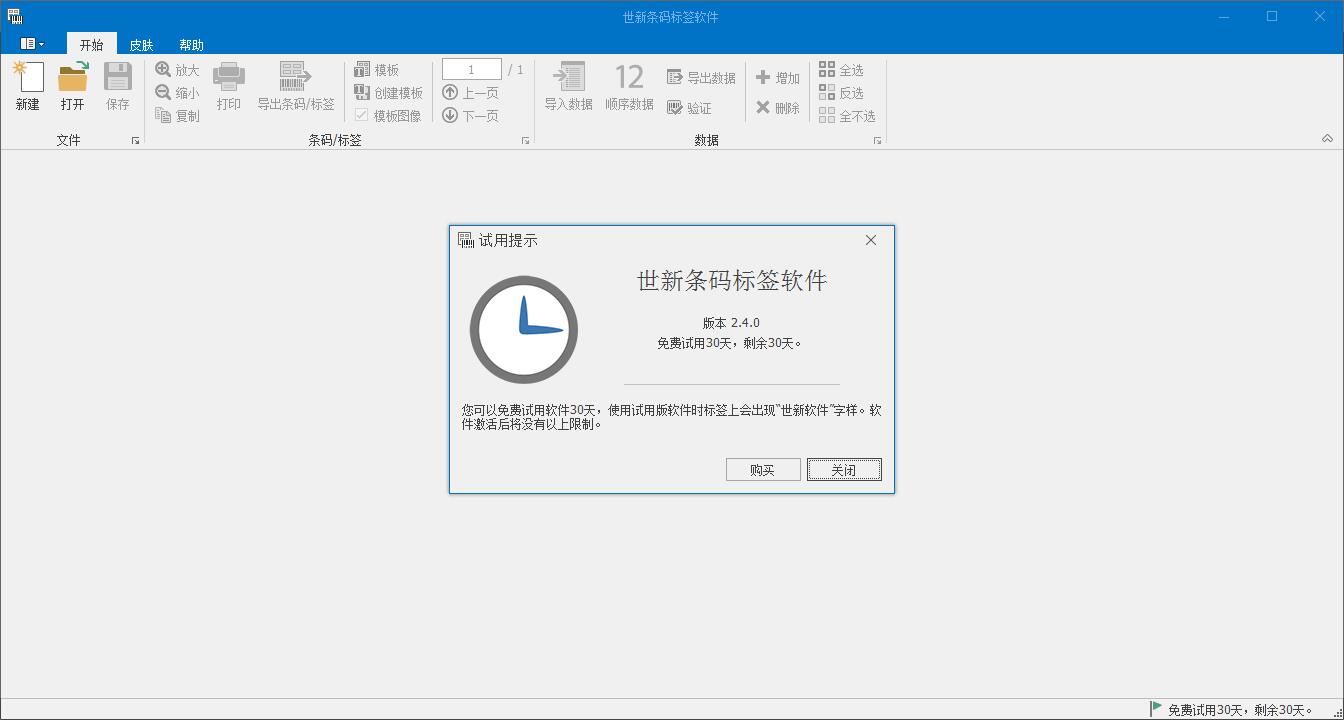The height and width of the screenshot is (720, 1344).
Task: Collapse the ribbon with the chevron
Action: tap(1327, 138)
